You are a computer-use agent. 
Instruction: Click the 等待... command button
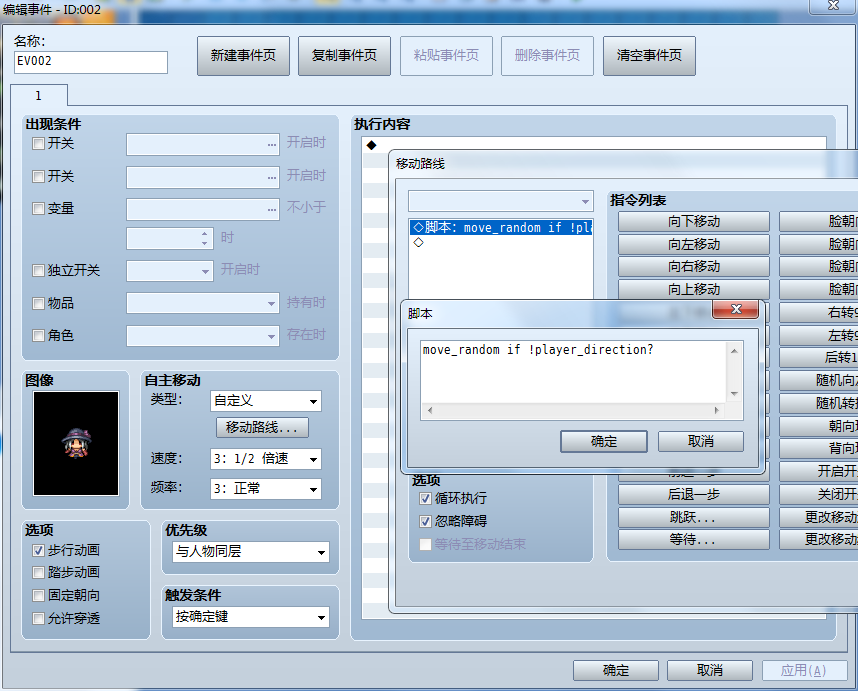[x=694, y=539]
